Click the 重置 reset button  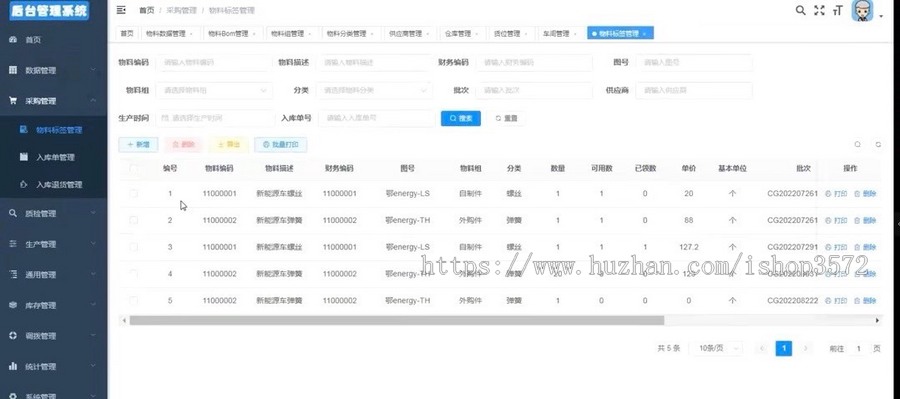coord(506,118)
